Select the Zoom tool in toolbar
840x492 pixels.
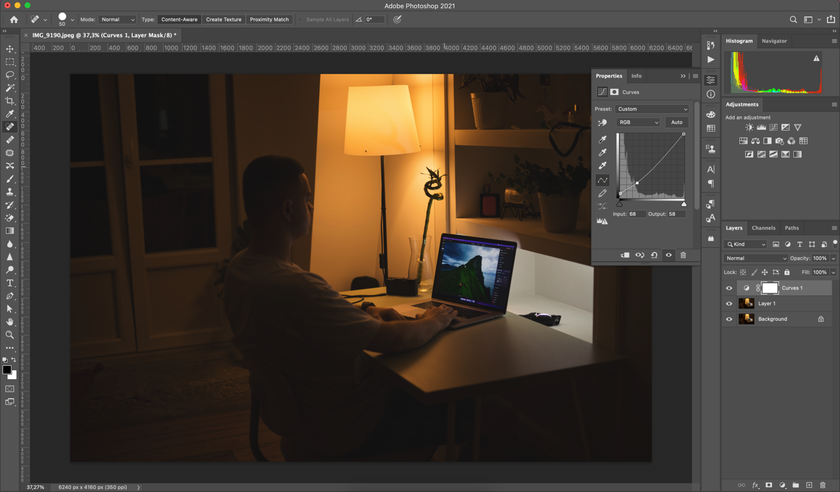(10, 334)
